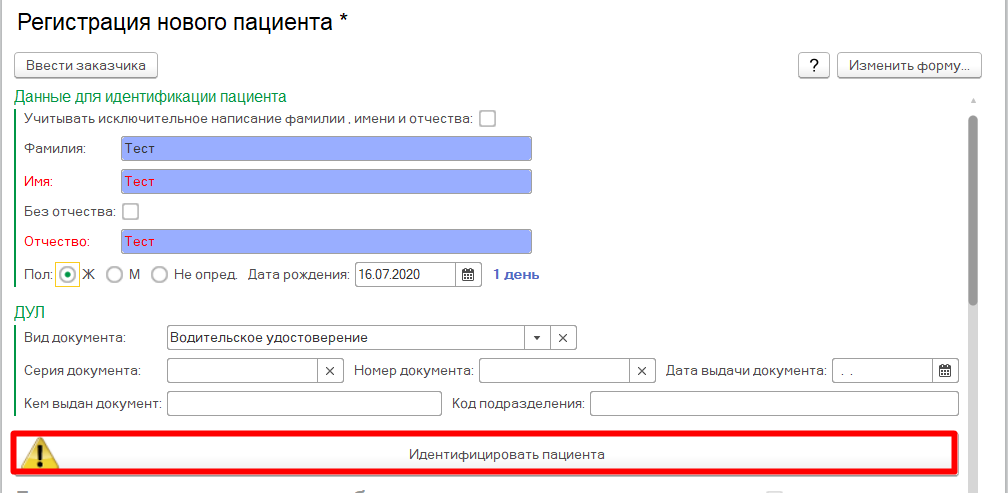
Task: Click the 'Ввести заказчика' button
Action: (86, 66)
